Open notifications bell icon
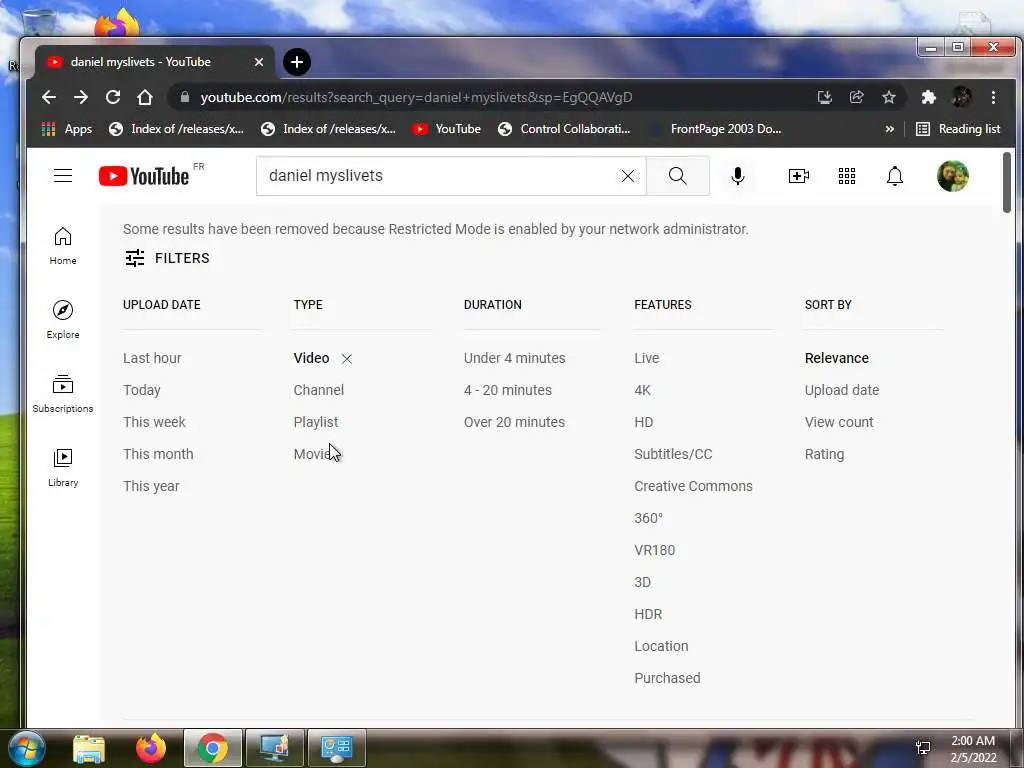 (x=895, y=176)
